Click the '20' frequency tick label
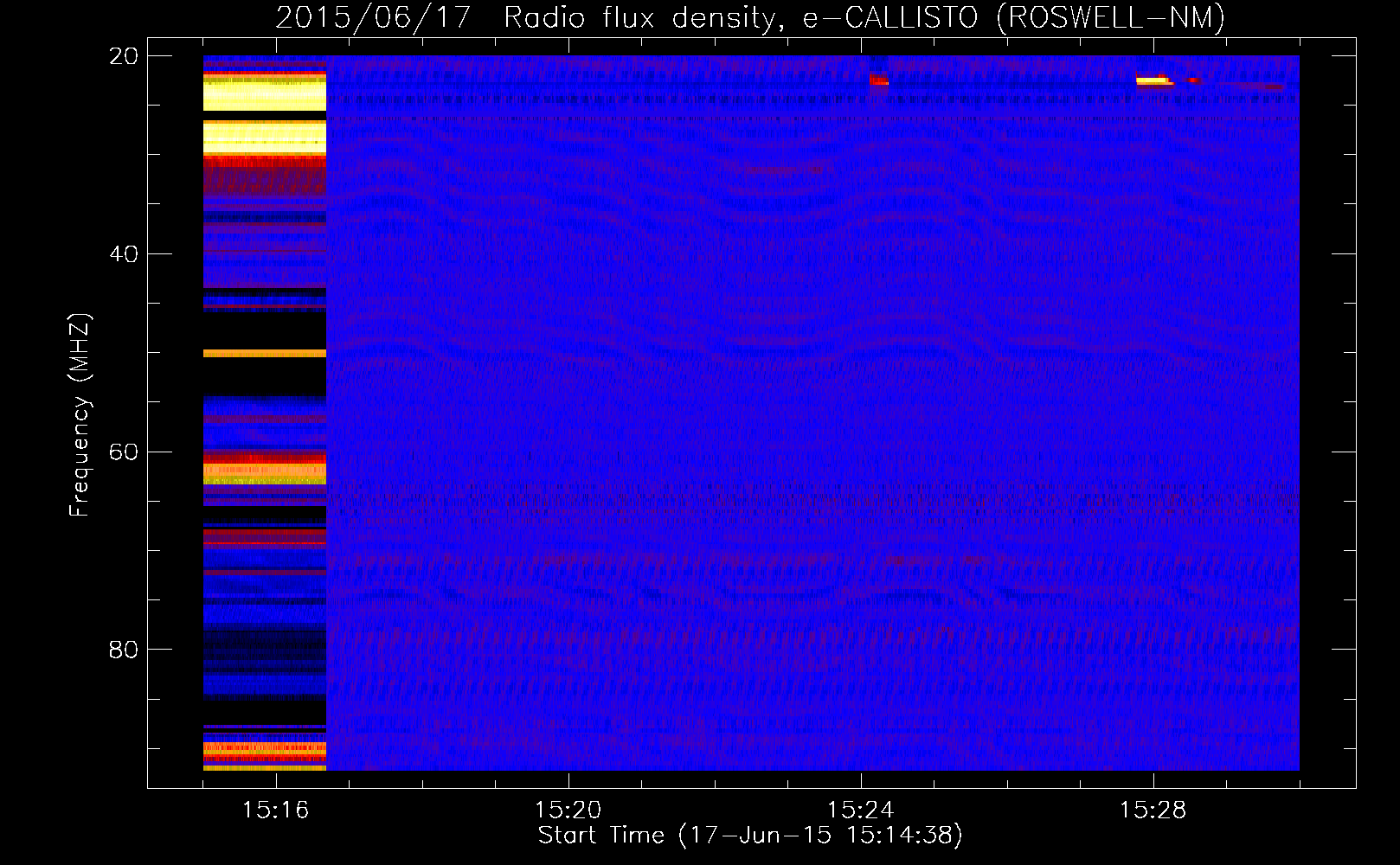This screenshot has width=1400, height=865. point(123,56)
